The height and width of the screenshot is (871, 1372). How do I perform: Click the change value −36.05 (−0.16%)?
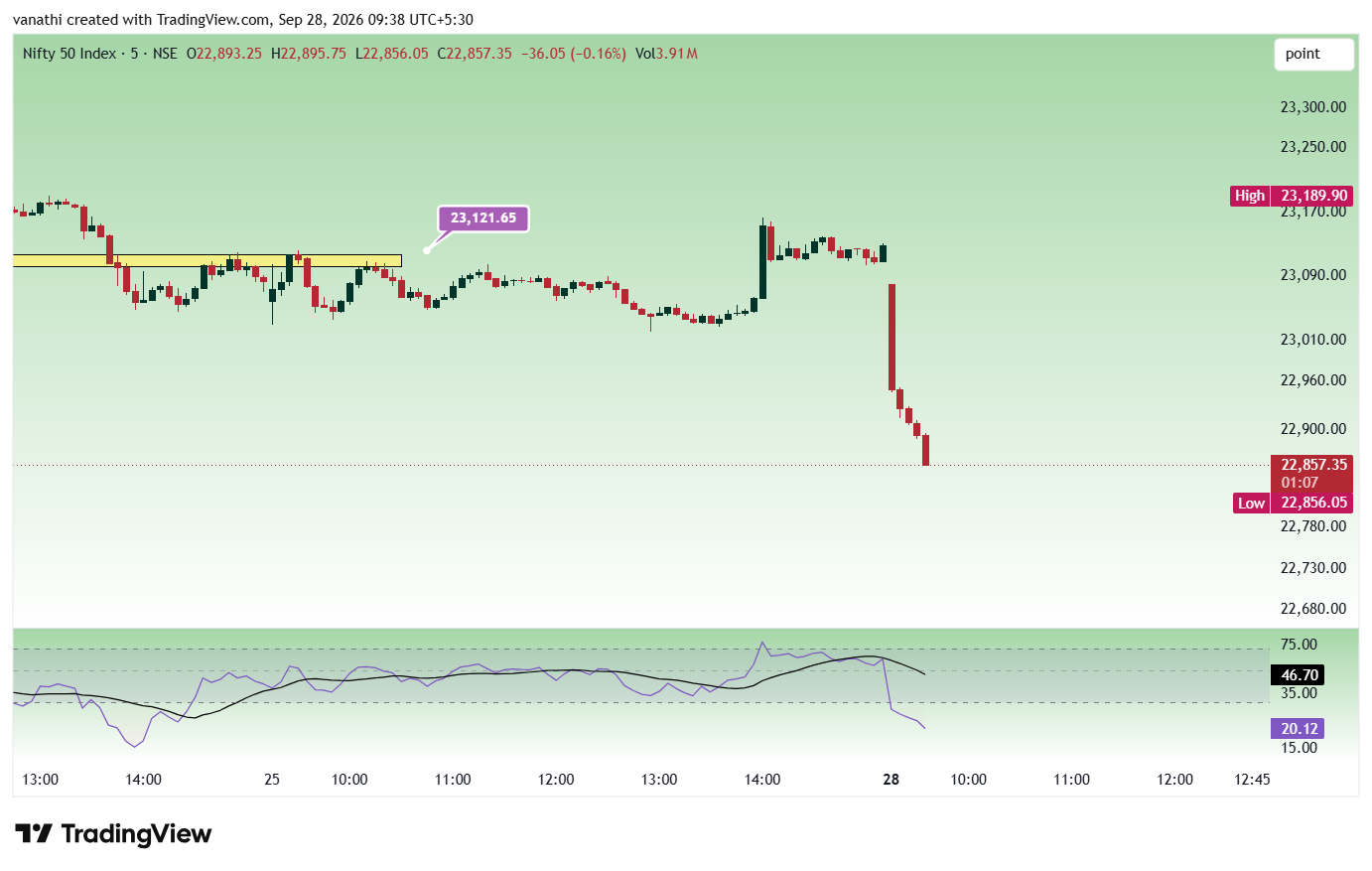pos(574,54)
